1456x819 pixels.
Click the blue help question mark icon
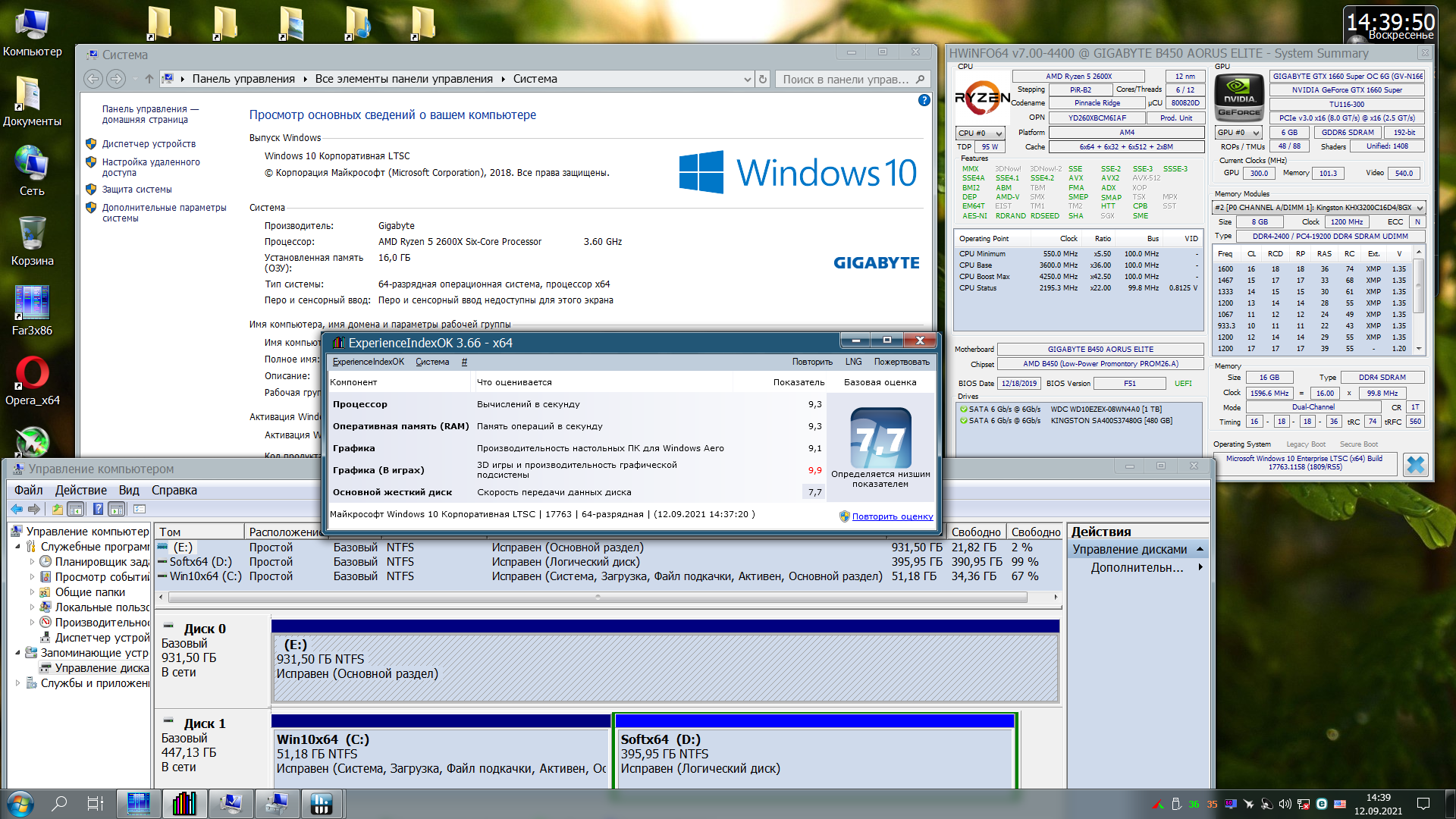click(98, 509)
